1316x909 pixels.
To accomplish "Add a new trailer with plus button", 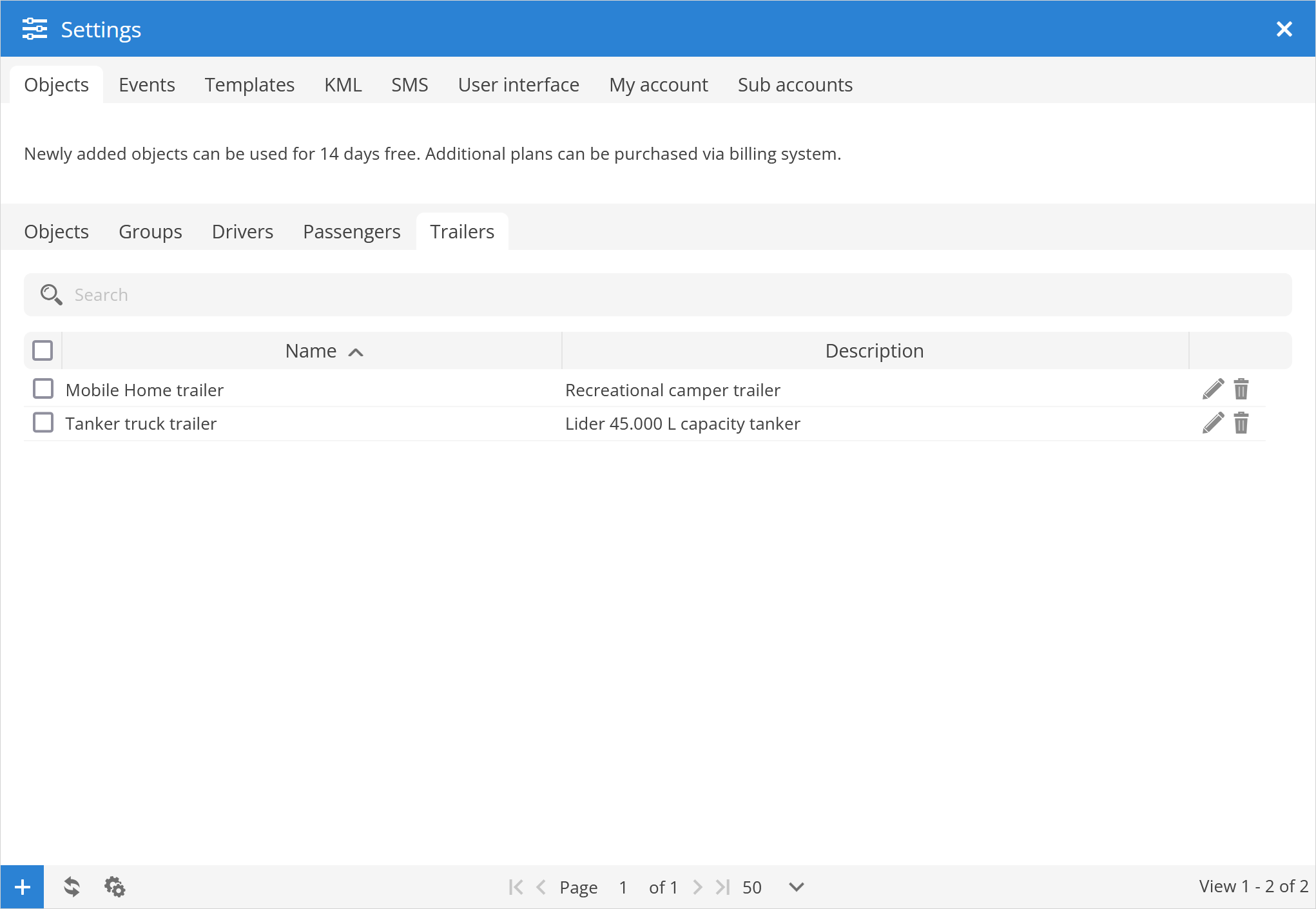I will click(22, 887).
